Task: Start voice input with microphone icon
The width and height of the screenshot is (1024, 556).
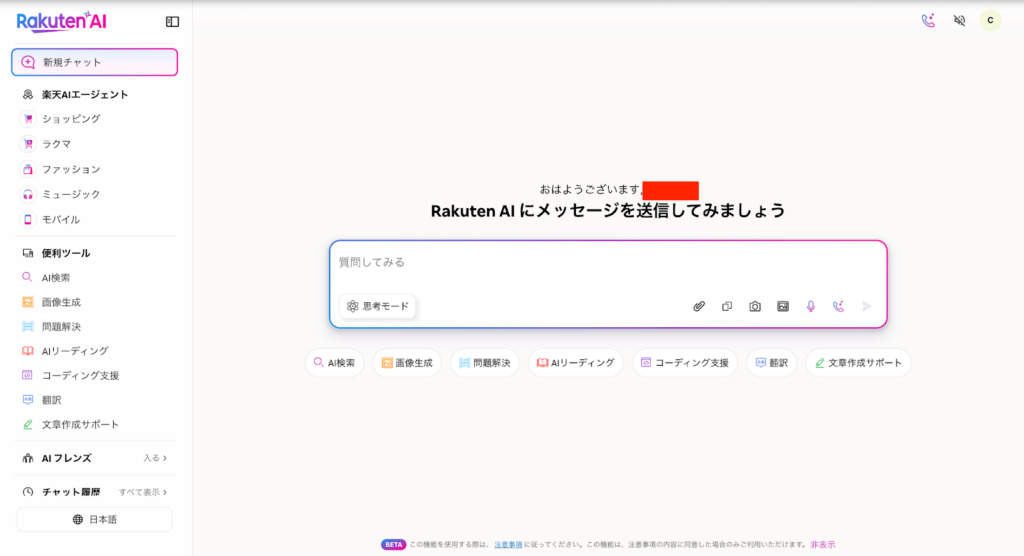Action: pyautogui.click(x=810, y=306)
